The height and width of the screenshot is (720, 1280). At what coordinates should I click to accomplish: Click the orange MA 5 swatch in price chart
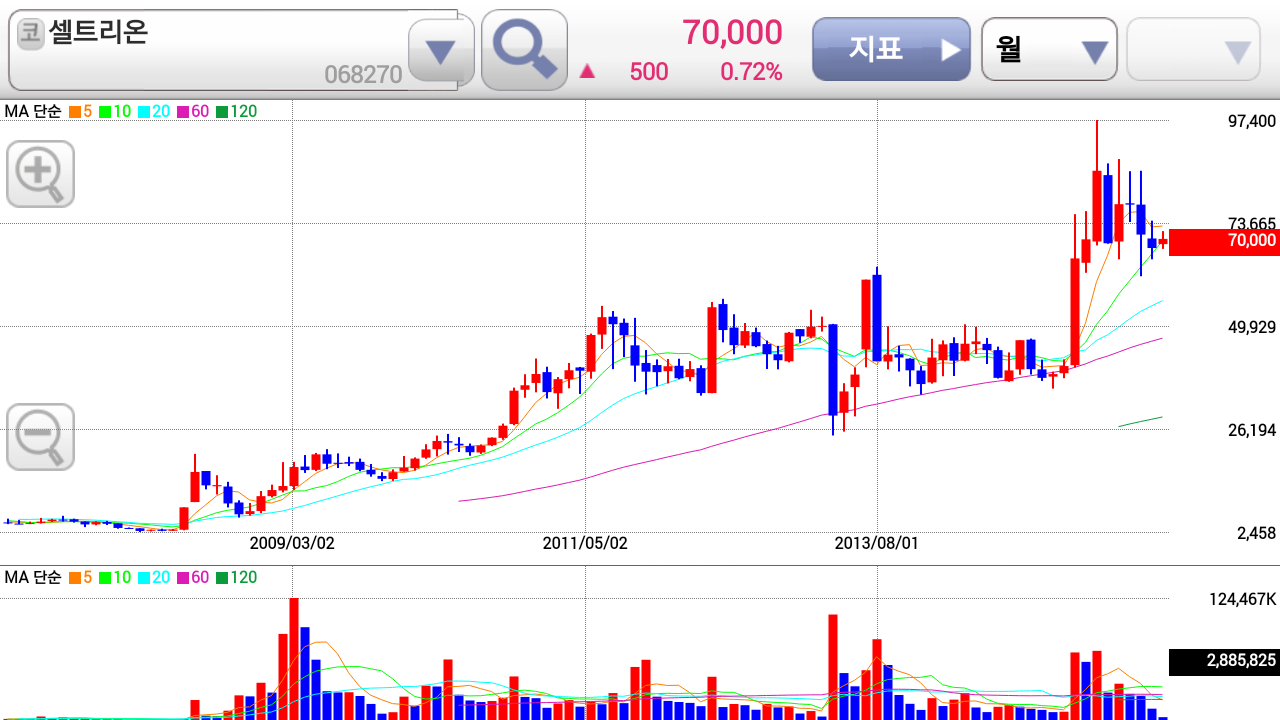tap(75, 112)
